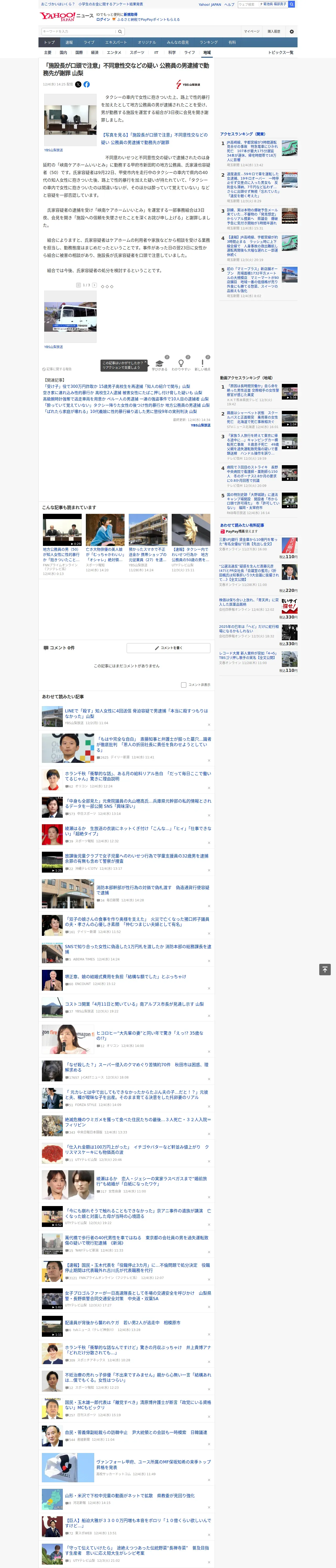
Task: Dismiss the 「もはや完全な自白」 recommended article
Action: click(x=209, y=760)
